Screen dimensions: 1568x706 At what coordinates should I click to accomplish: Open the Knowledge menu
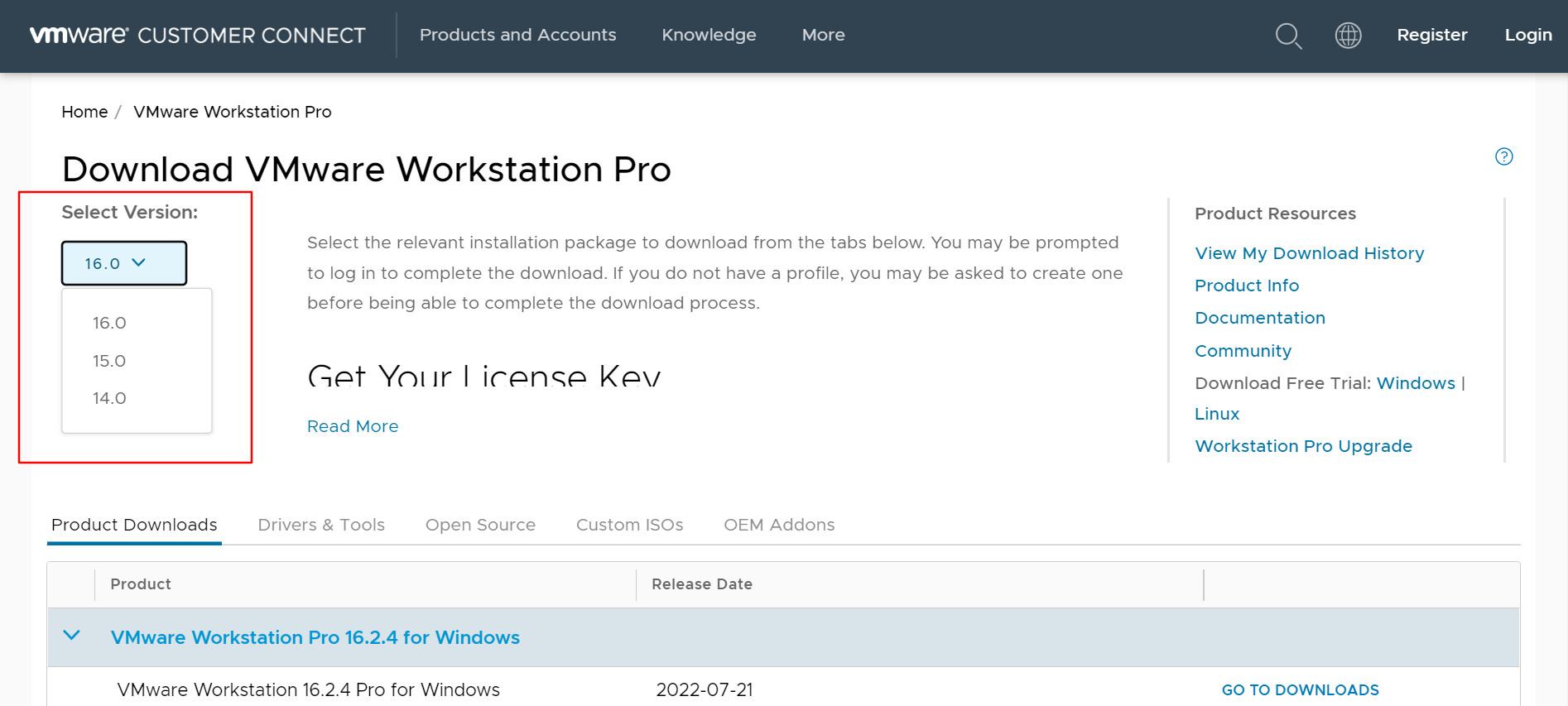(x=709, y=35)
